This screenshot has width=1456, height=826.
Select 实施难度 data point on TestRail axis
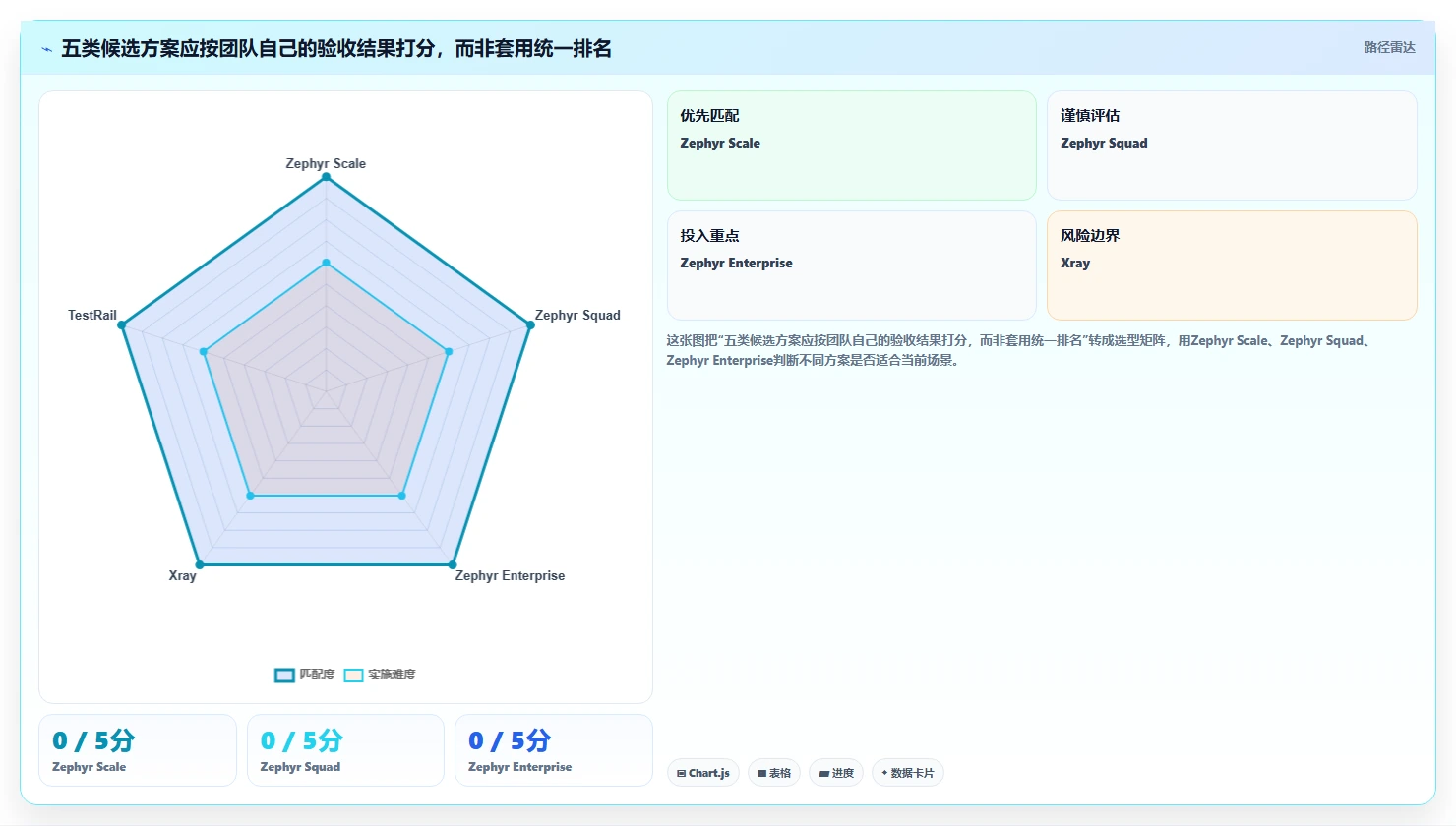pyautogui.click(x=204, y=351)
